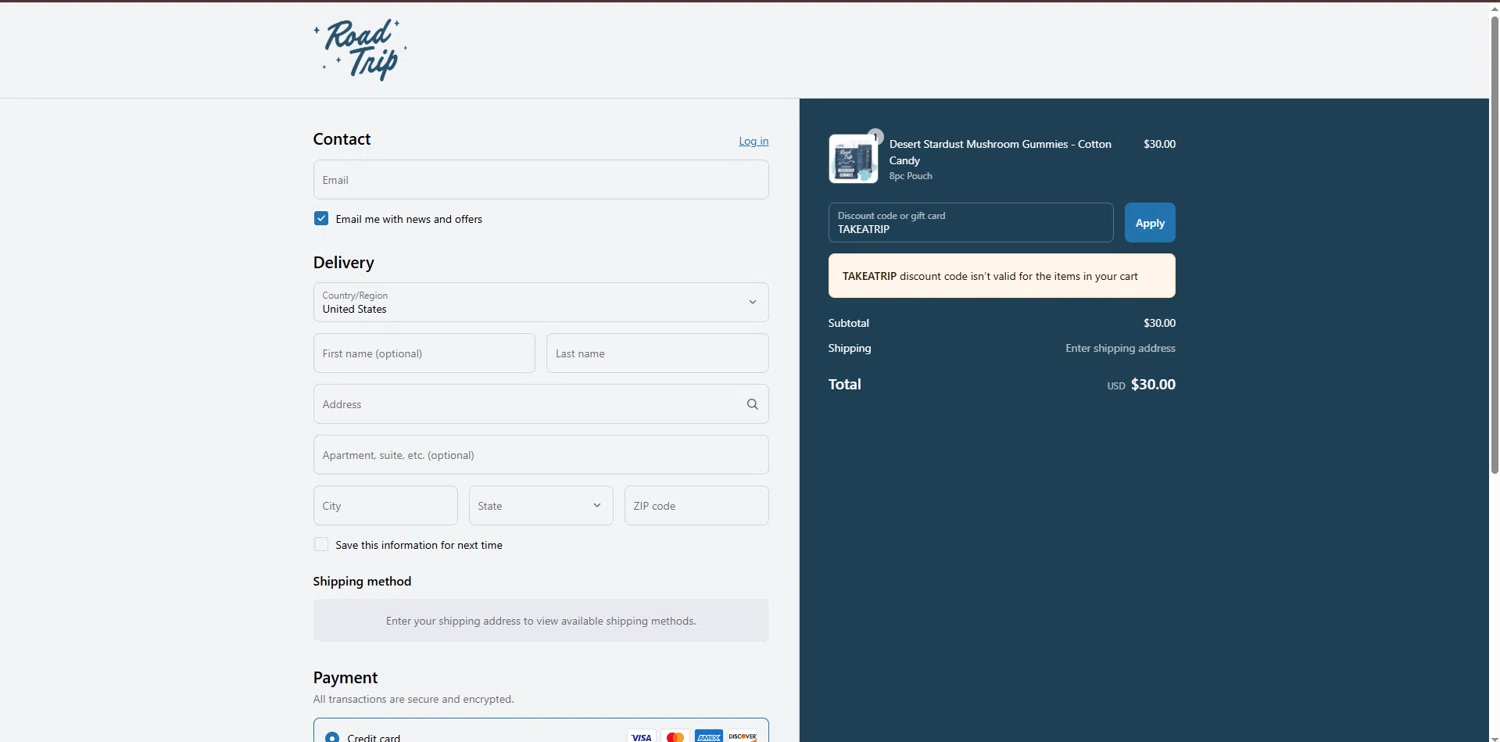Click the scrollbar down arrow
Image resolution: width=1500 pixels, height=742 pixels.
[x=1494, y=737]
